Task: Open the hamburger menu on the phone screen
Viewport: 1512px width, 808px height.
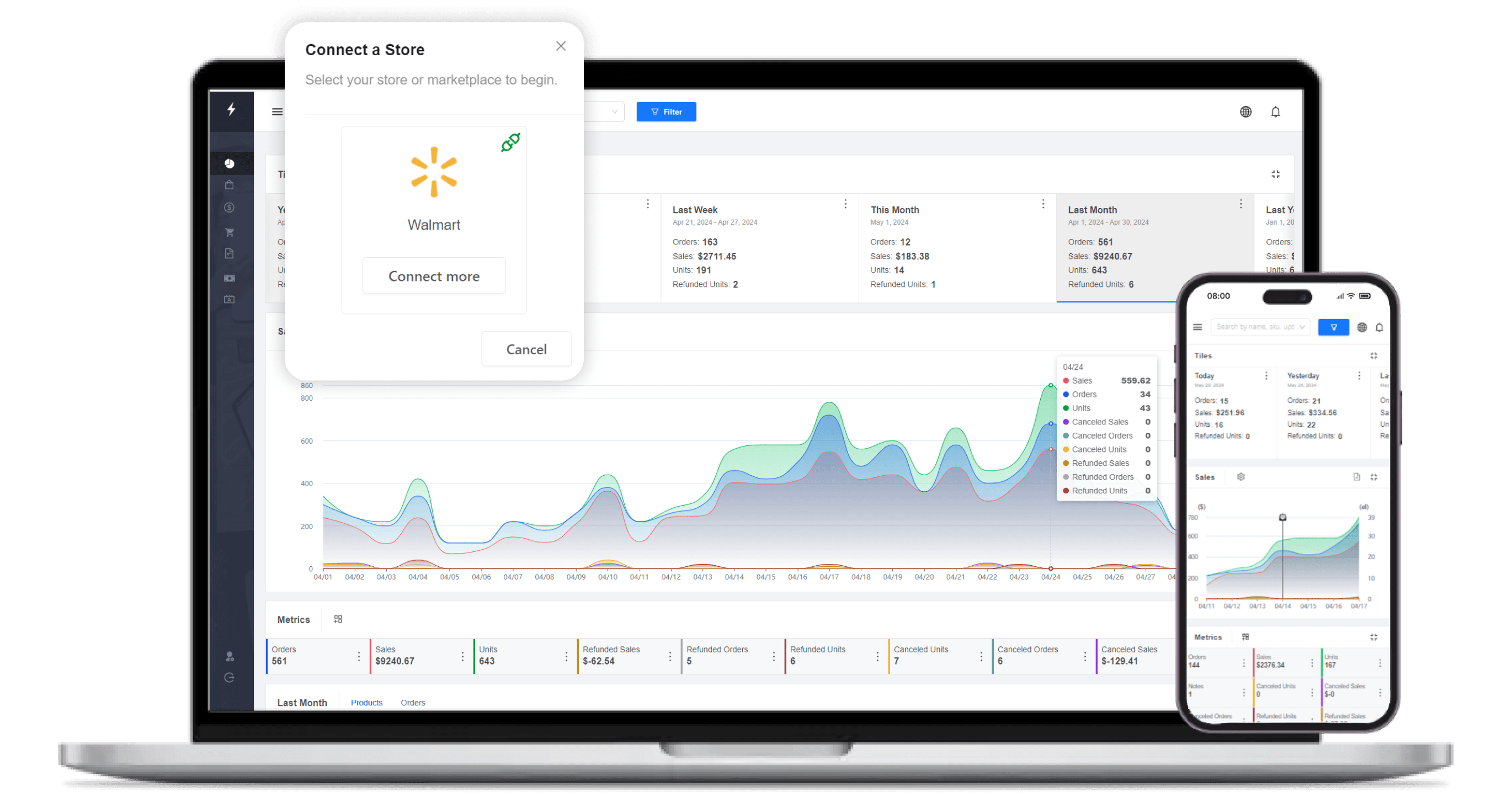Action: coord(1197,328)
